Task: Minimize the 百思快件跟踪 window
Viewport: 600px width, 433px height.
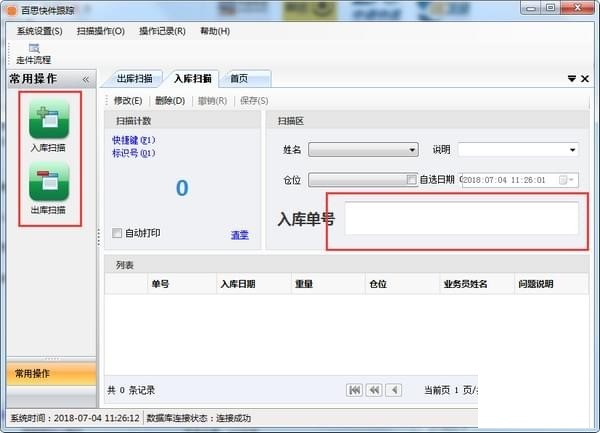Action: point(530,8)
